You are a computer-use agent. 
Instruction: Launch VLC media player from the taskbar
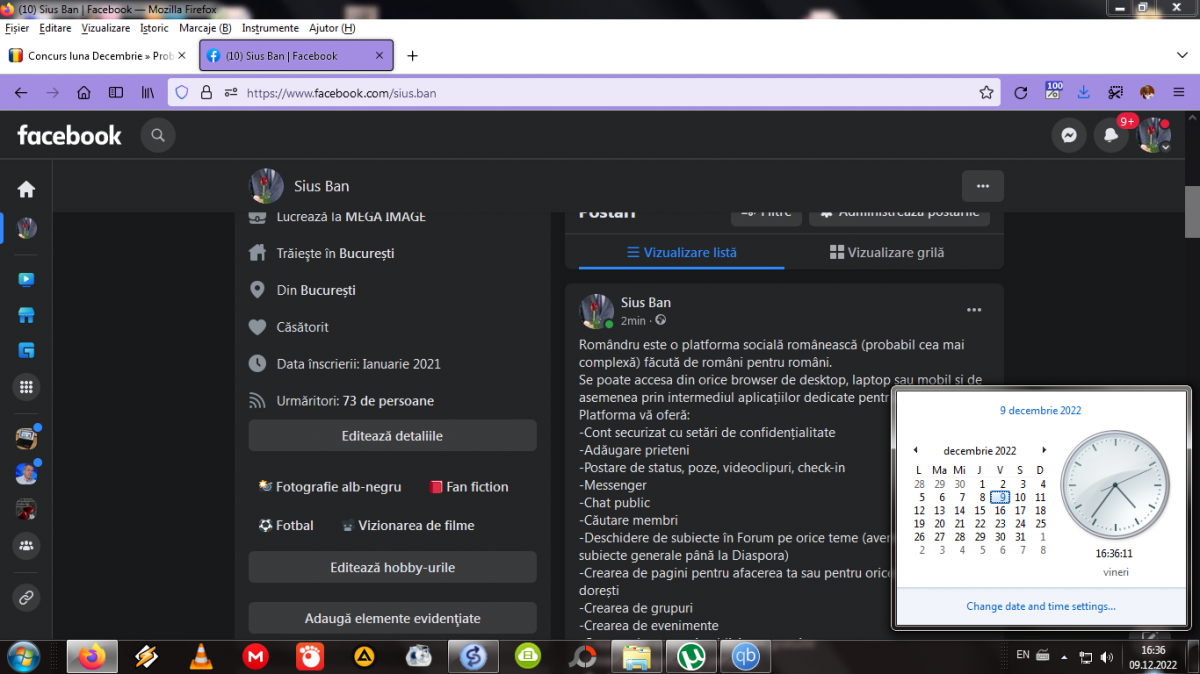(201, 656)
